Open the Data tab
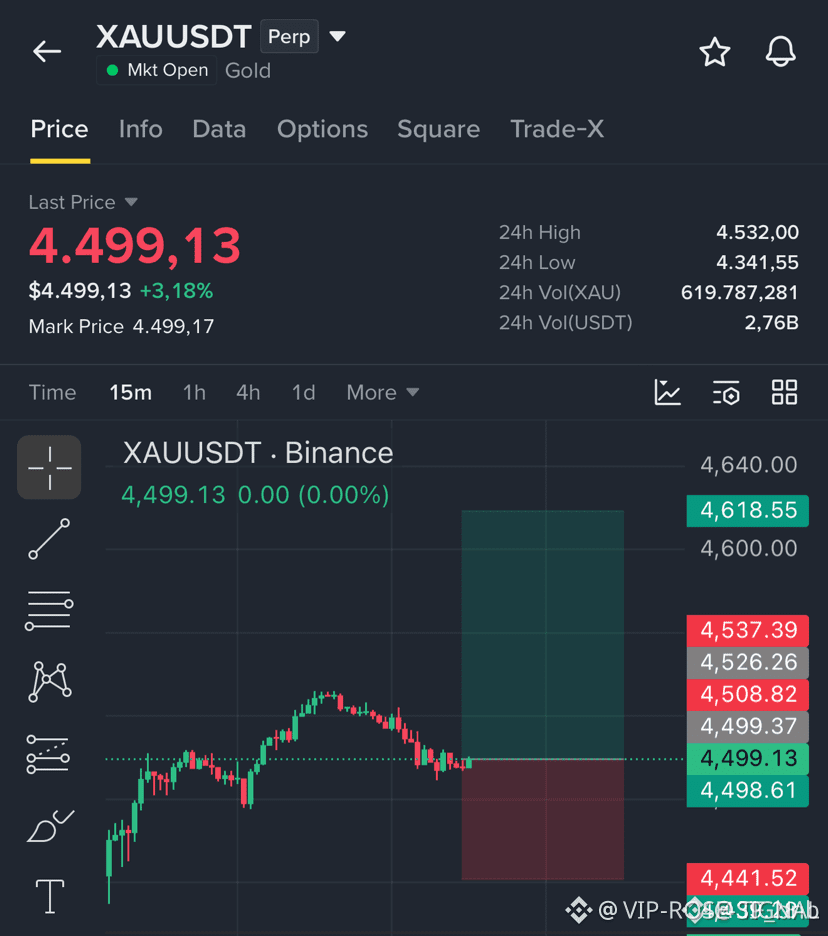The image size is (828, 936). (x=219, y=129)
